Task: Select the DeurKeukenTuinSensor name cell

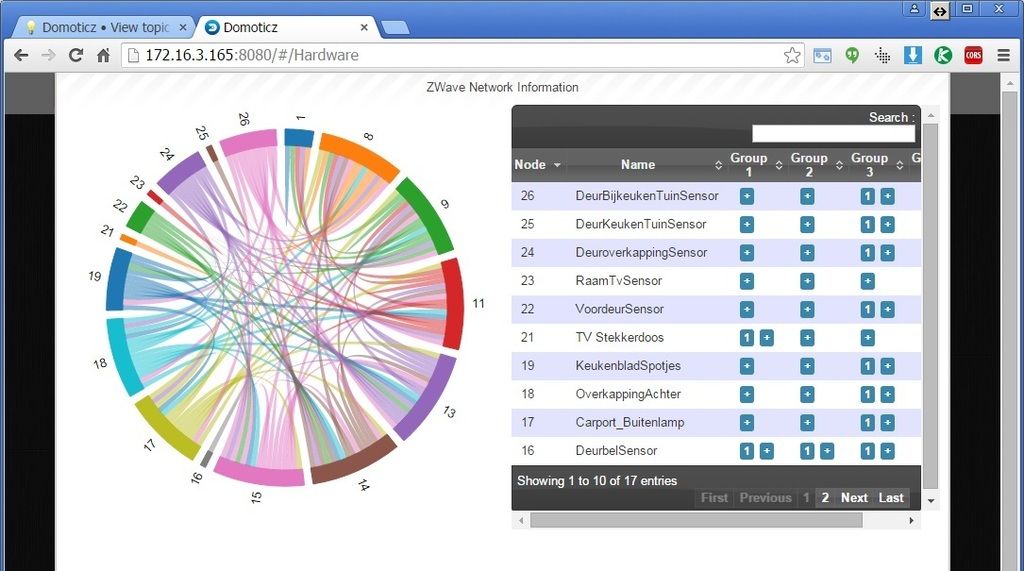Action: click(641, 225)
